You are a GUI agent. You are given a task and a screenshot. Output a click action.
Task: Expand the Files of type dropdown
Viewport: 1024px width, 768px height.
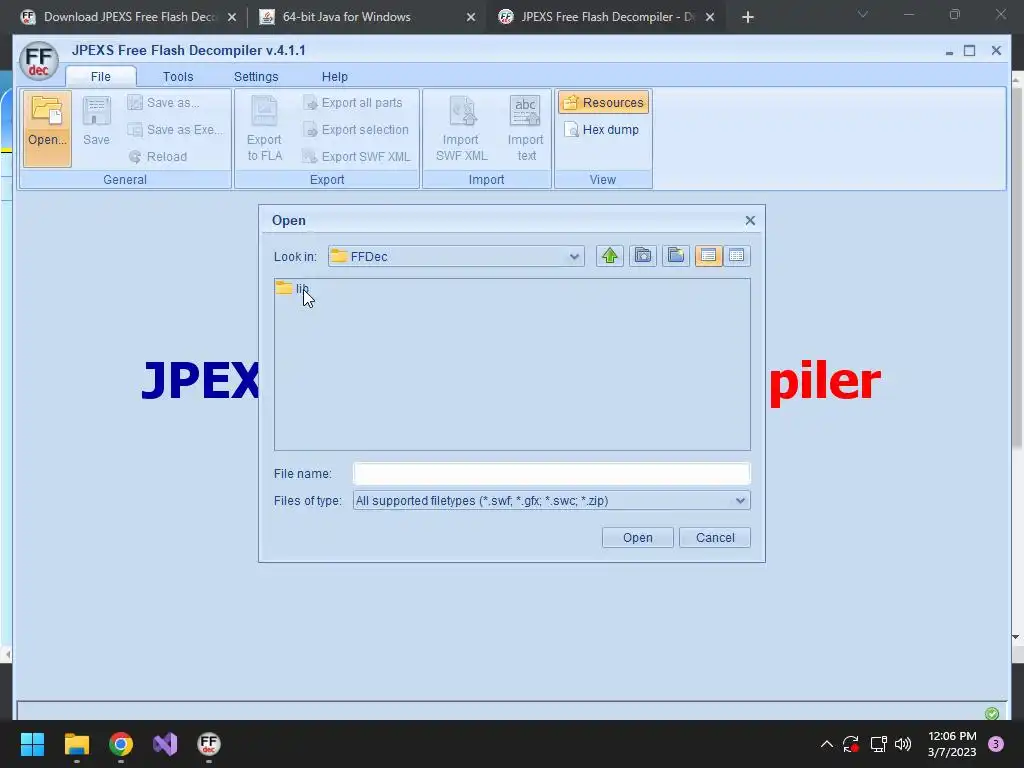pyautogui.click(x=740, y=501)
